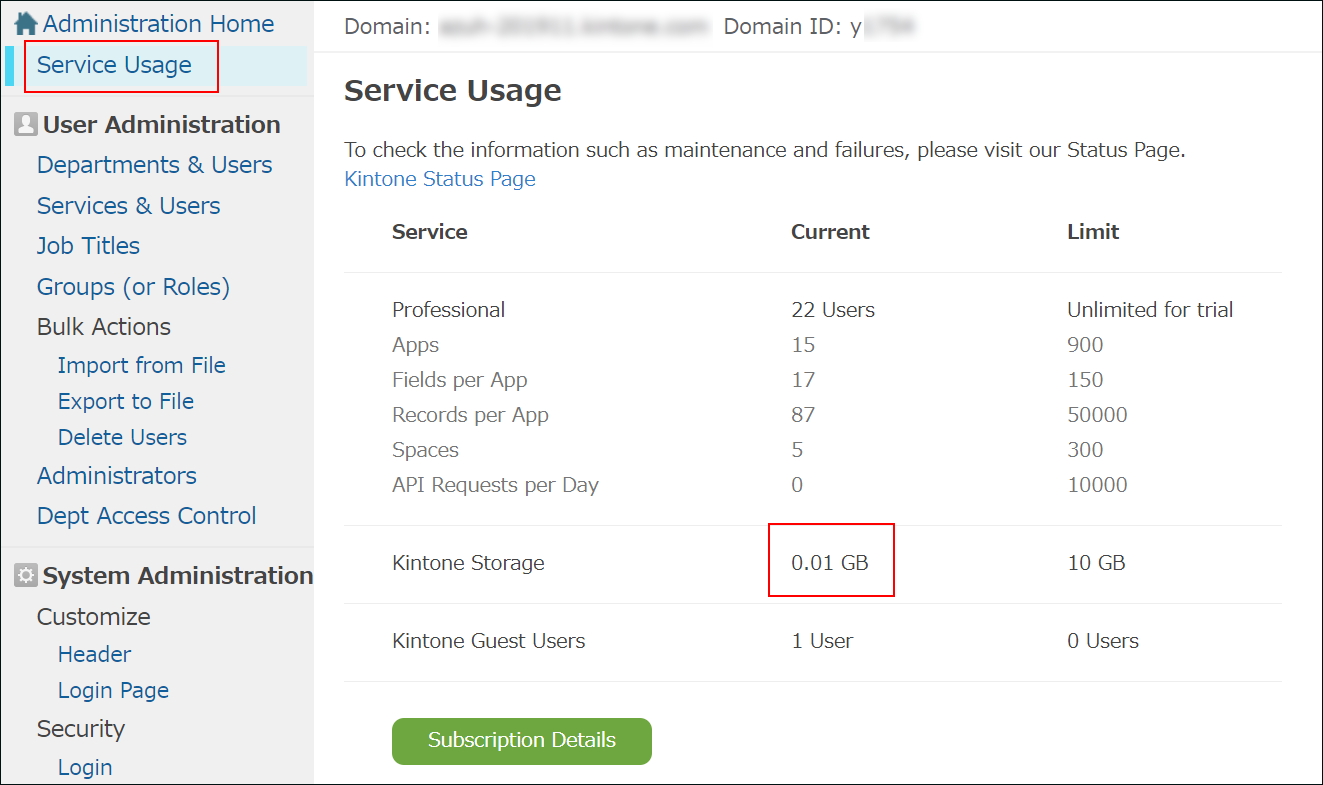Go to the Administrators settings
This screenshot has height=785, width=1323.
pyautogui.click(x=116, y=475)
